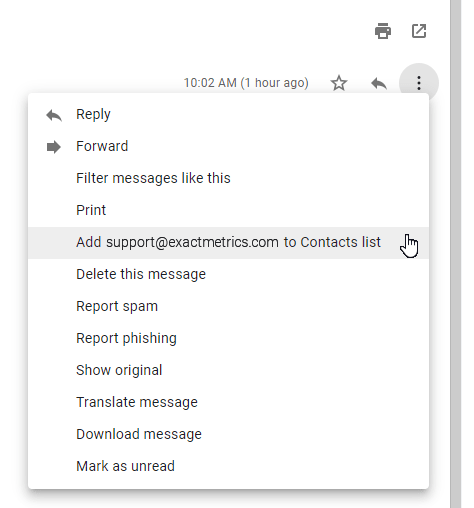Click the print all icon

pos(383,31)
